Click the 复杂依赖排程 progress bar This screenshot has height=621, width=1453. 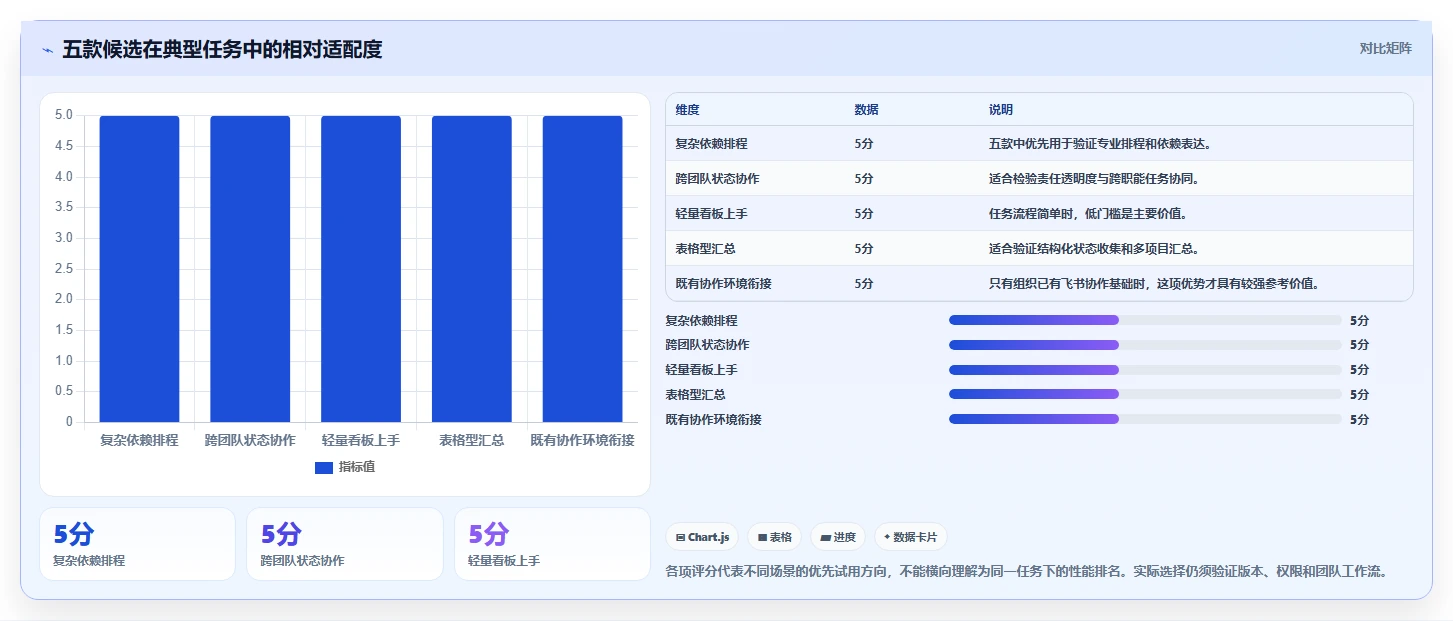(x=1145, y=320)
